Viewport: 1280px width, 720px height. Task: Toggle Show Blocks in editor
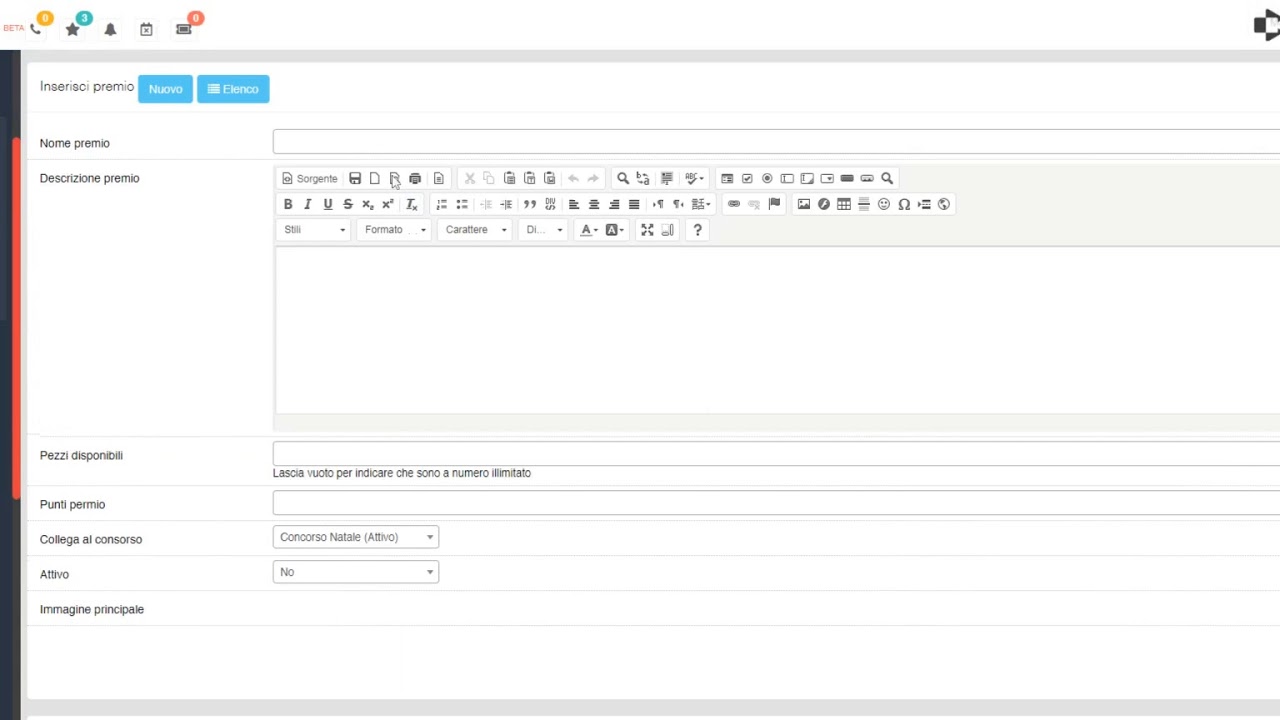668,230
